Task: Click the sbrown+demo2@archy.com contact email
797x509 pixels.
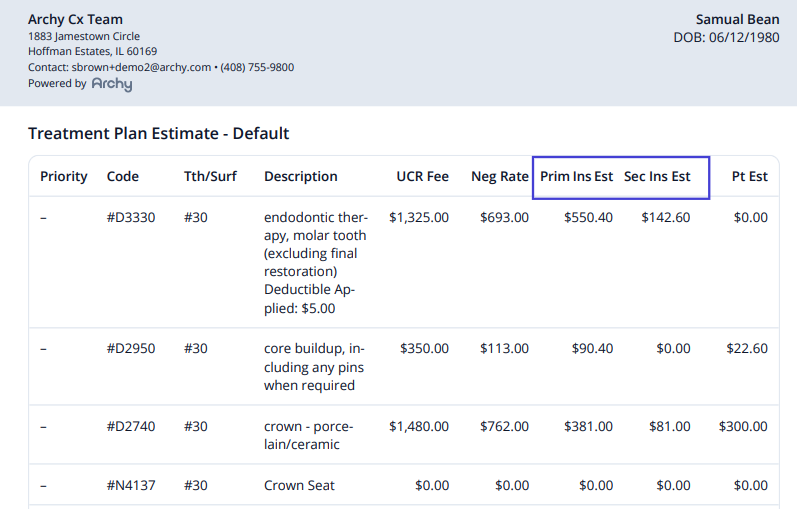Action: click(x=141, y=67)
